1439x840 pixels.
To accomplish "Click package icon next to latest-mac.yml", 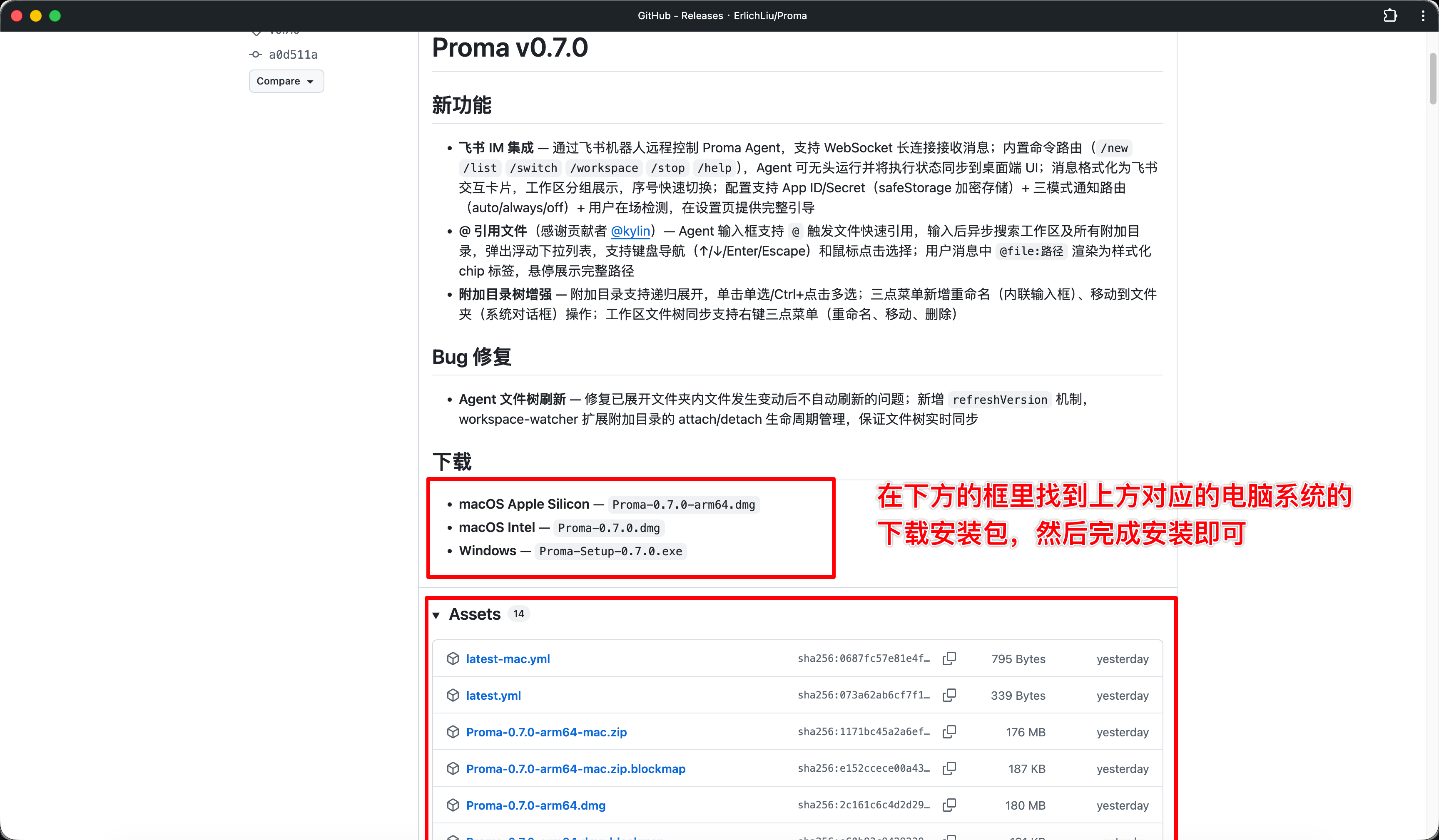I will (x=453, y=659).
